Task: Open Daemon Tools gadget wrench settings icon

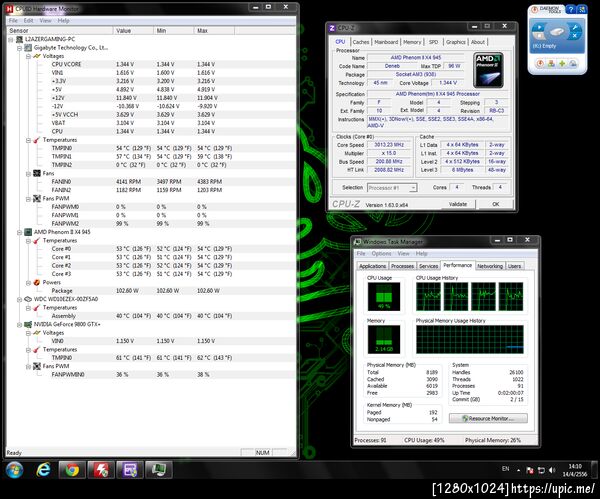Action: (574, 28)
